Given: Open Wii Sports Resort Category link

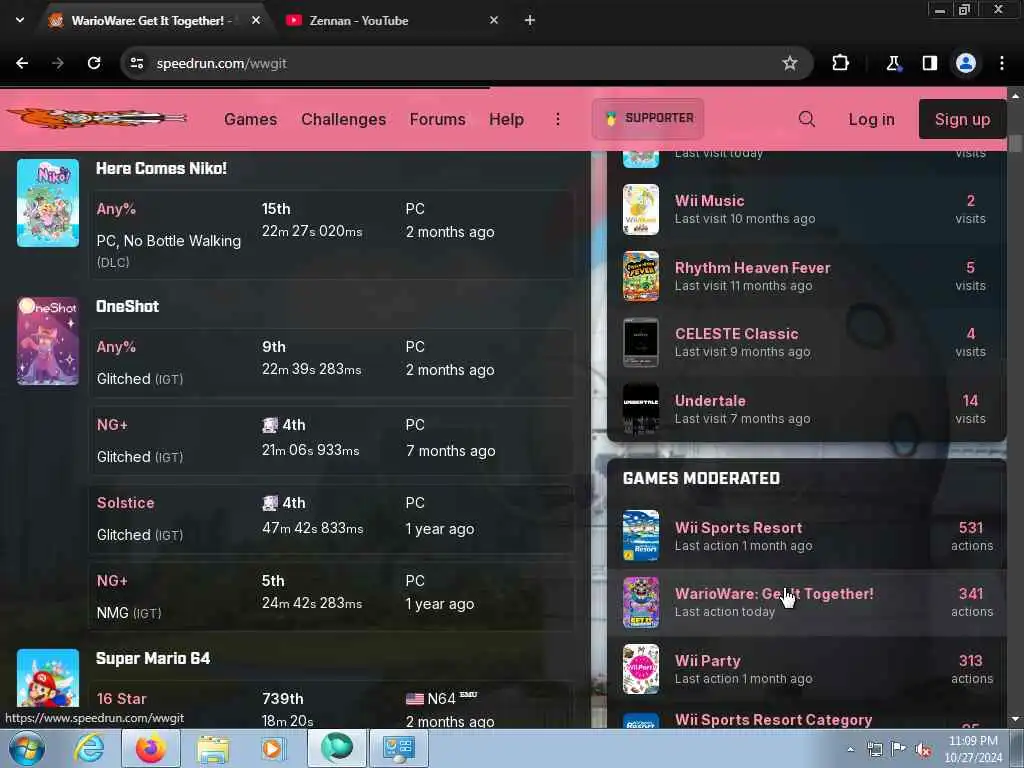Looking at the screenshot, I should 773,720.
